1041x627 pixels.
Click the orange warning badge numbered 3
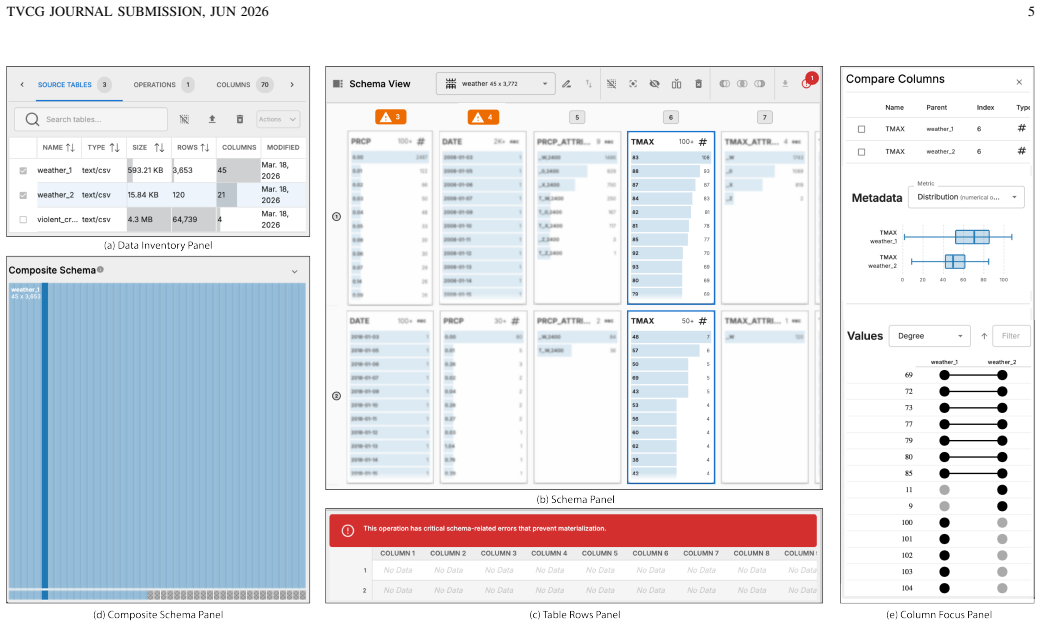pos(390,117)
